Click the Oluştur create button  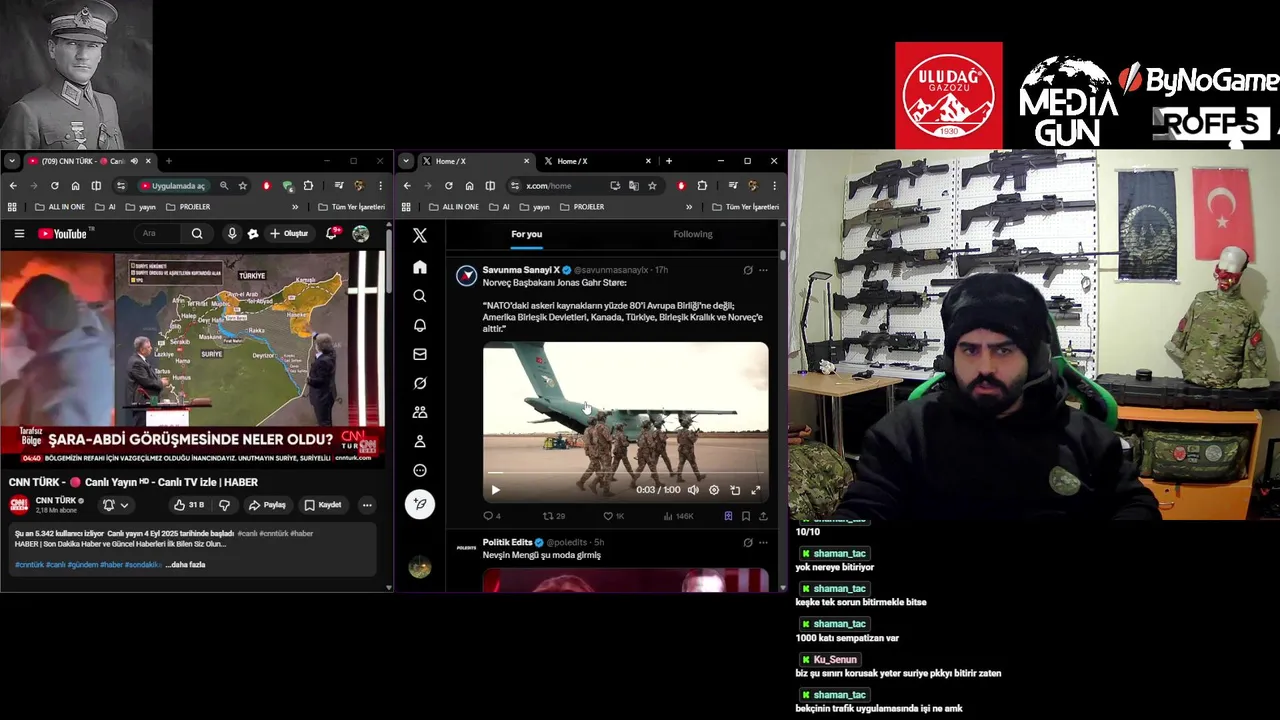(289, 234)
